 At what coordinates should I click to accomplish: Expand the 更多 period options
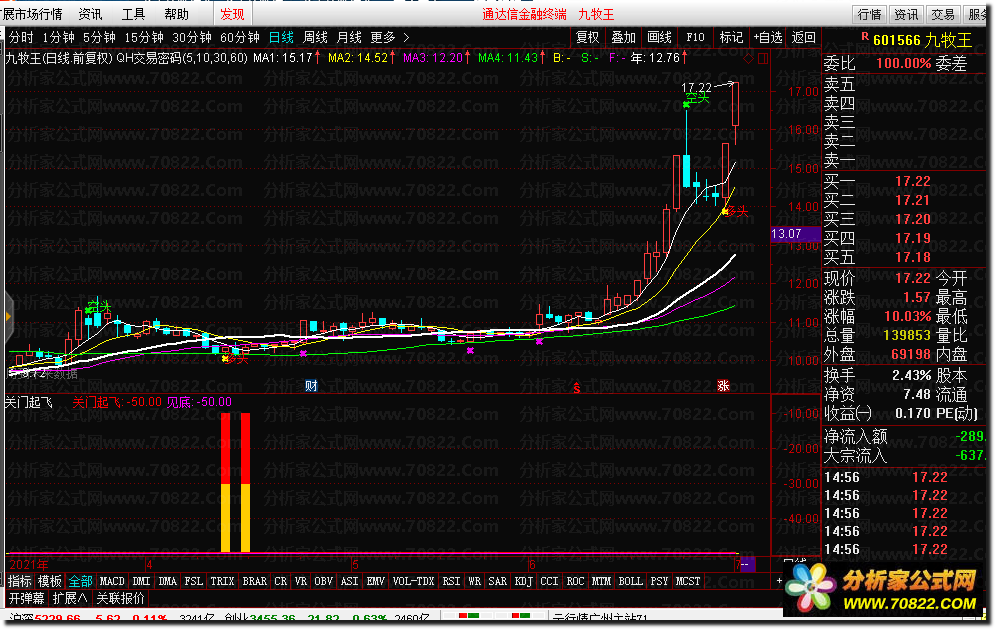[382, 37]
